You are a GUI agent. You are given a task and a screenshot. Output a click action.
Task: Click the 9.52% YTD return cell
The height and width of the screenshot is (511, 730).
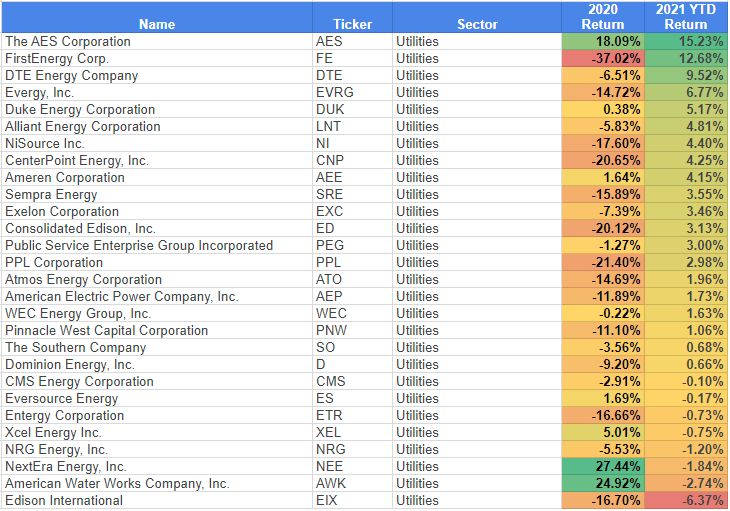[686, 75]
